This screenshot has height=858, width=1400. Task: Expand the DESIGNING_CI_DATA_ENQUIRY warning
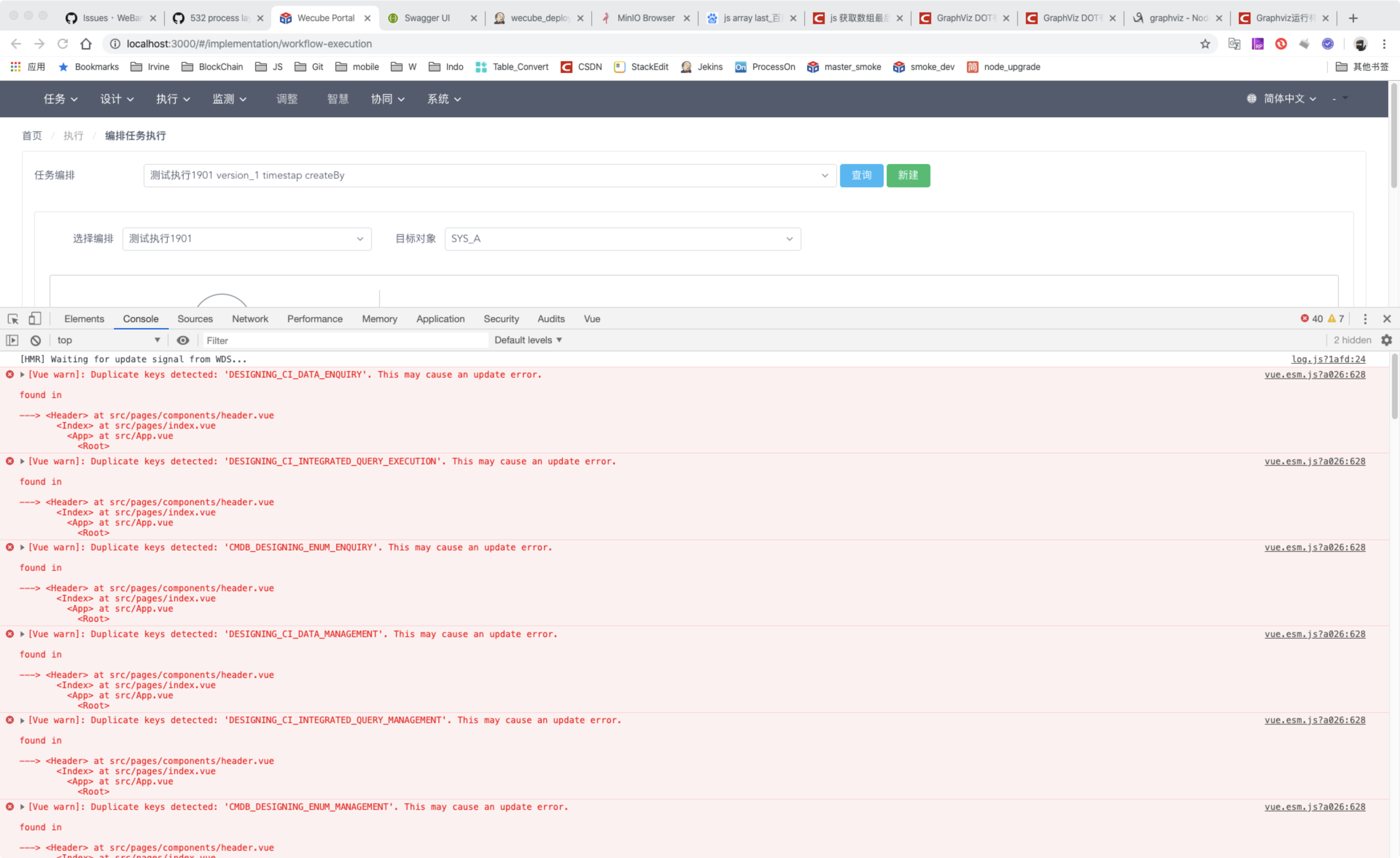pos(22,374)
